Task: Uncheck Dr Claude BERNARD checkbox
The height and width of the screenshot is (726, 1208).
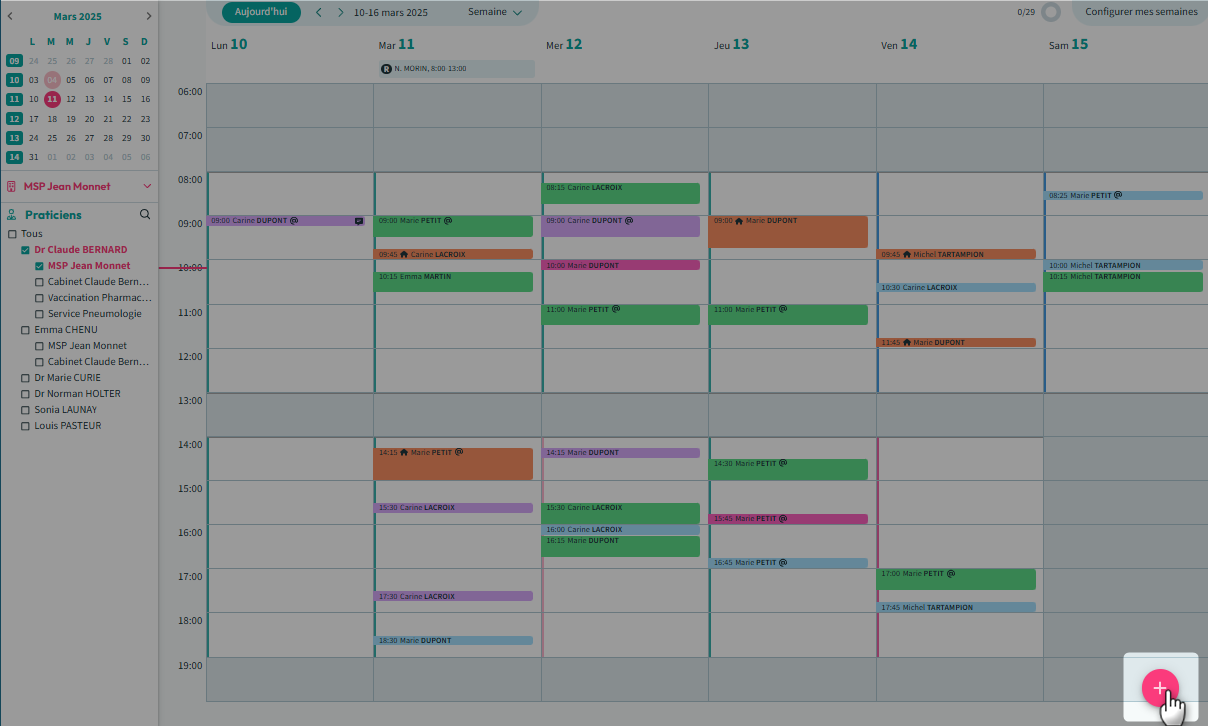Action: pyautogui.click(x=26, y=250)
